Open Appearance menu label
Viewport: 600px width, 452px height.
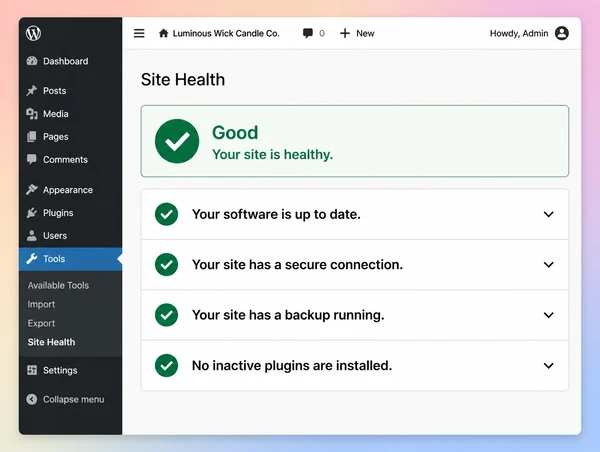pos(68,190)
